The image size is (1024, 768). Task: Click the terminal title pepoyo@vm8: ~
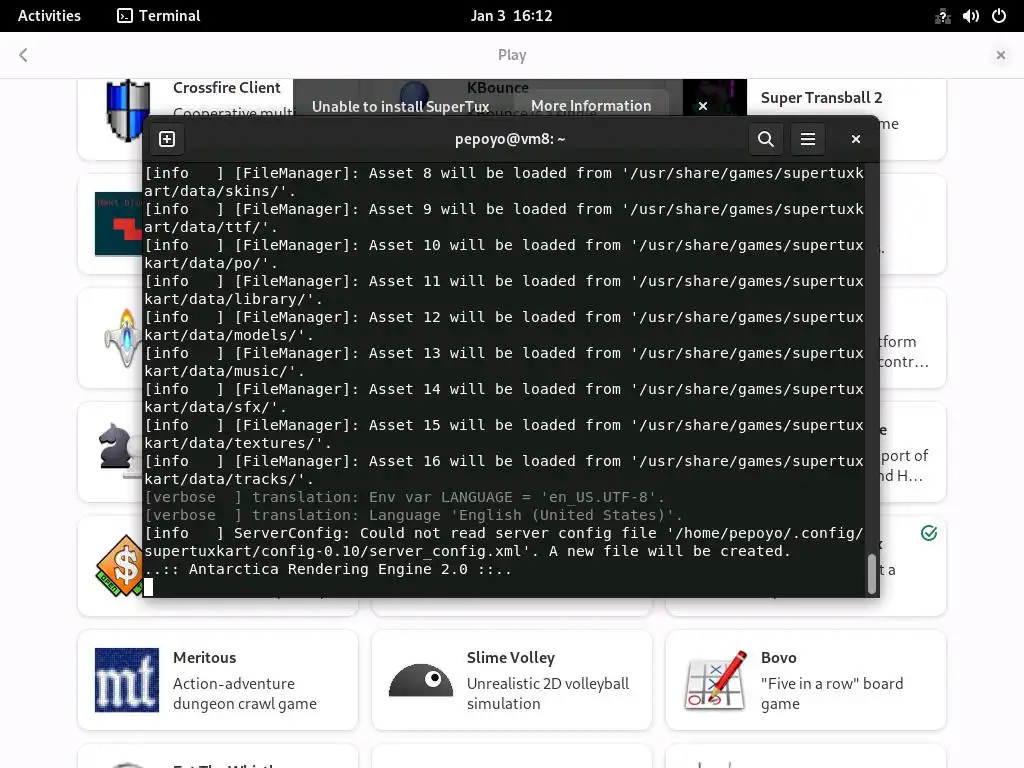click(x=510, y=139)
